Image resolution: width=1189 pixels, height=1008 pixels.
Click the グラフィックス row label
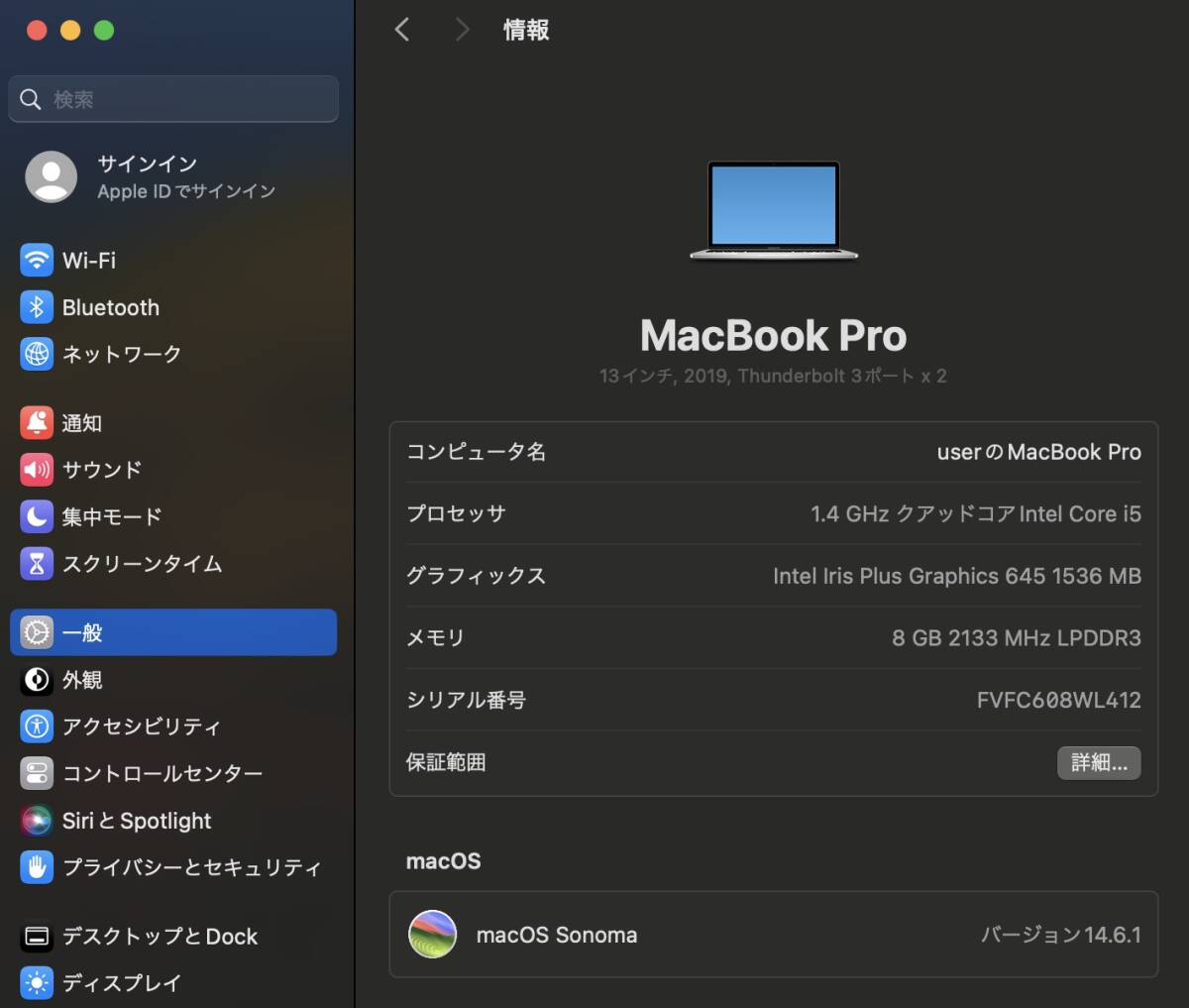pos(476,576)
